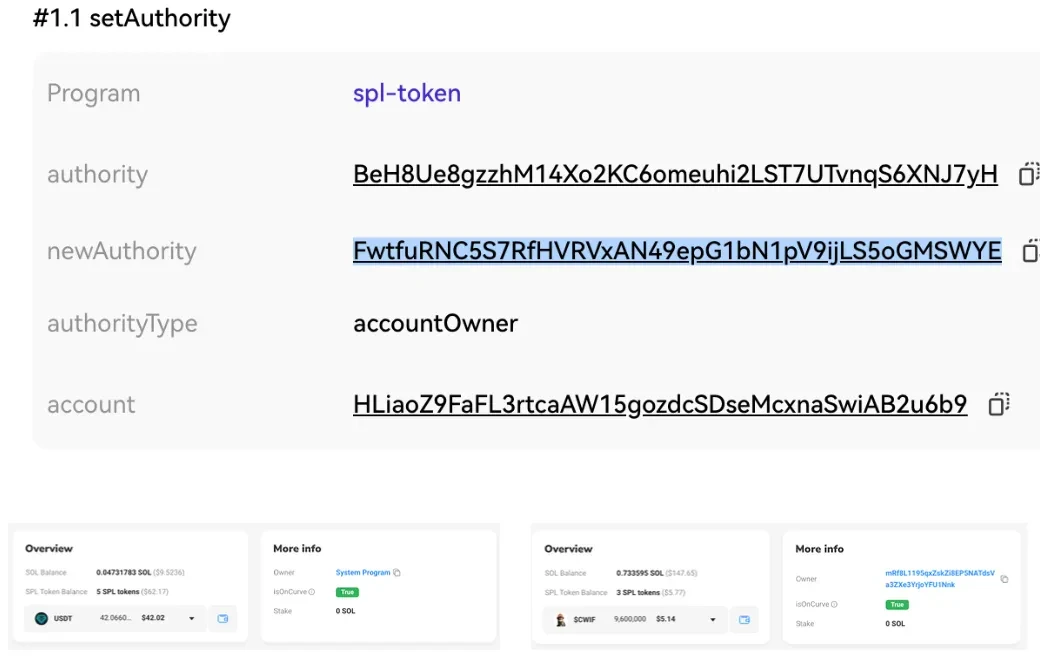
Task: Copy the System Program owner
Action: tap(397, 573)
